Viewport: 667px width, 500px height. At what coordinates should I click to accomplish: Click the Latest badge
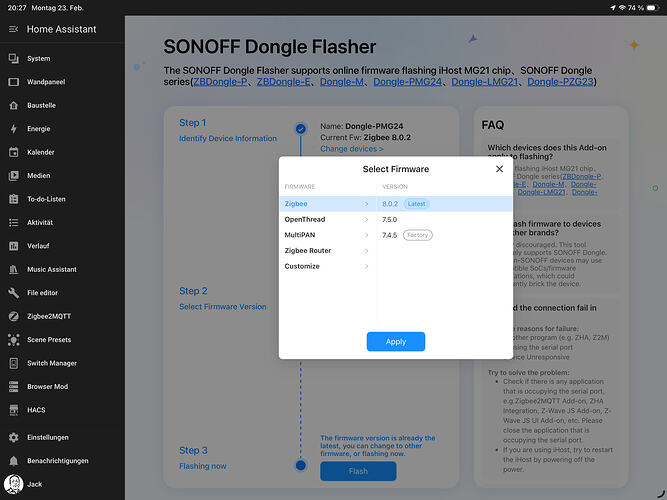(416, 204)
